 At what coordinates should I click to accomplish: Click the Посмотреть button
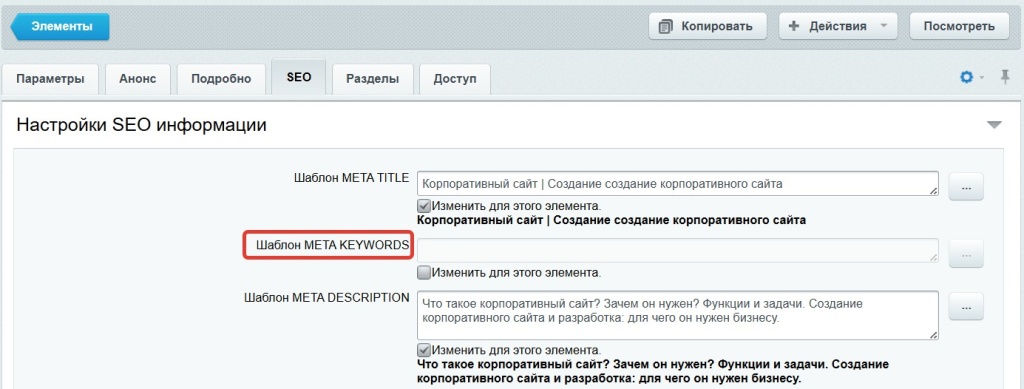pyautogui.click(x=959, y=26)
